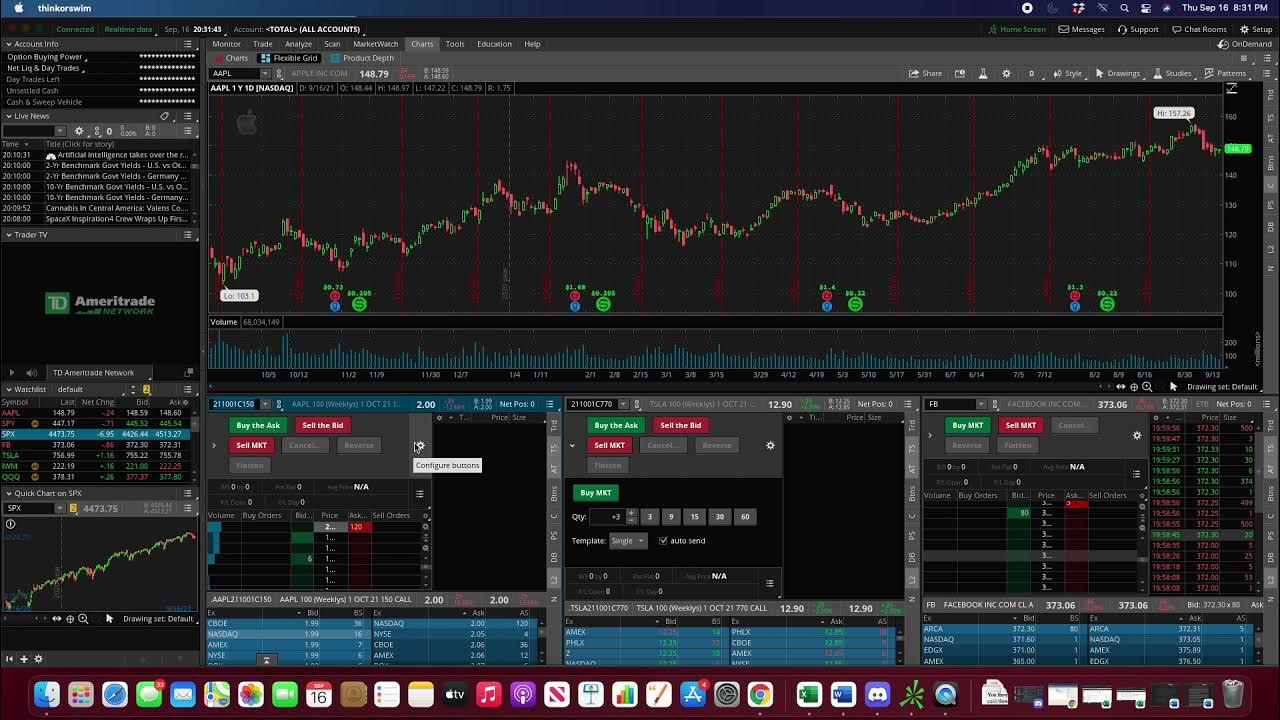Collapse the Trader TV section
Screen dimensions: 1280x720
(8, 235)
